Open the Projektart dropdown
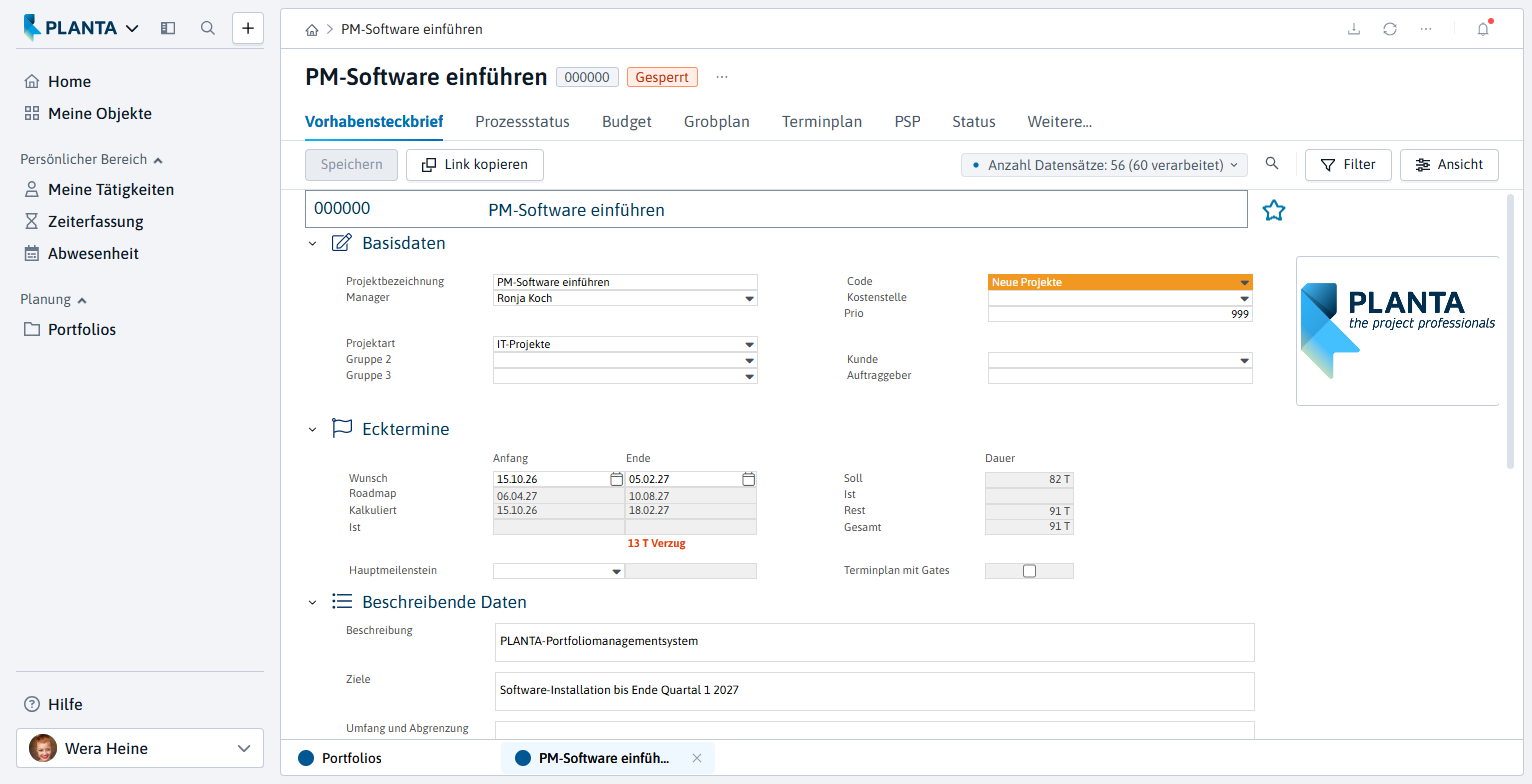 [749, 345]
